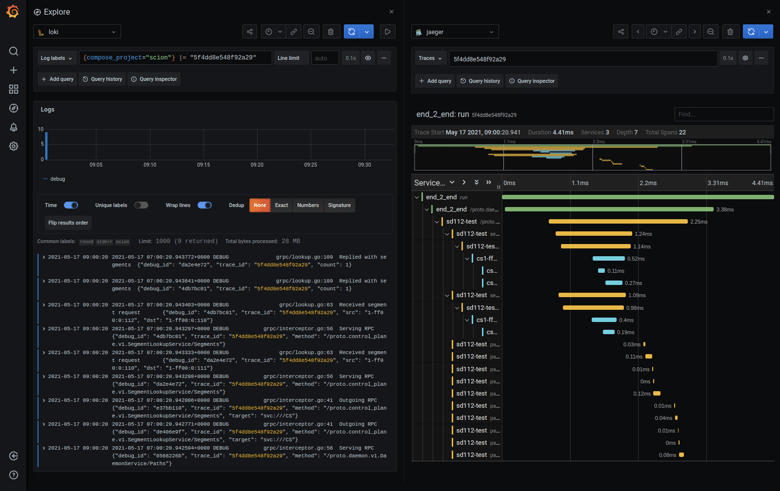Run the jaeger query with refresh button
The height and width of the screenshot is (491, 780).
(751, 32)
